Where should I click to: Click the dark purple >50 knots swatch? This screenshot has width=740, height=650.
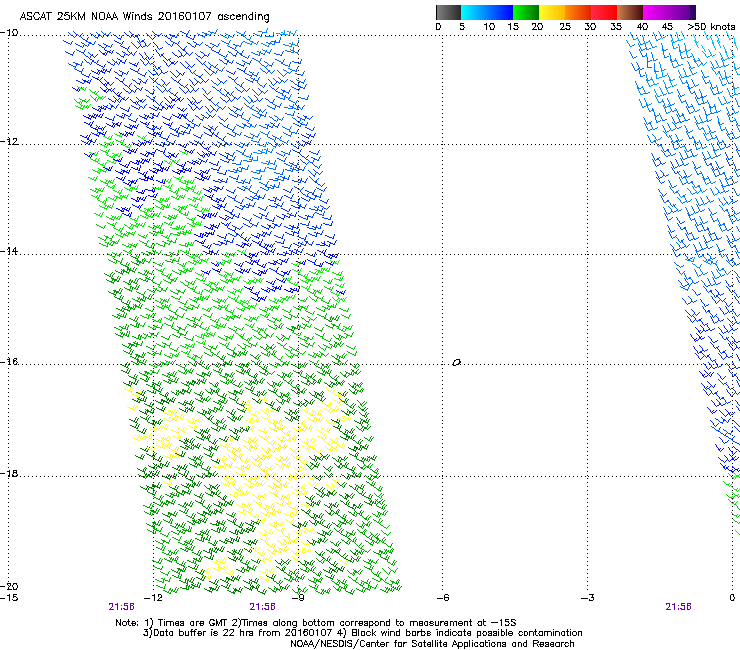coord(692,12)
